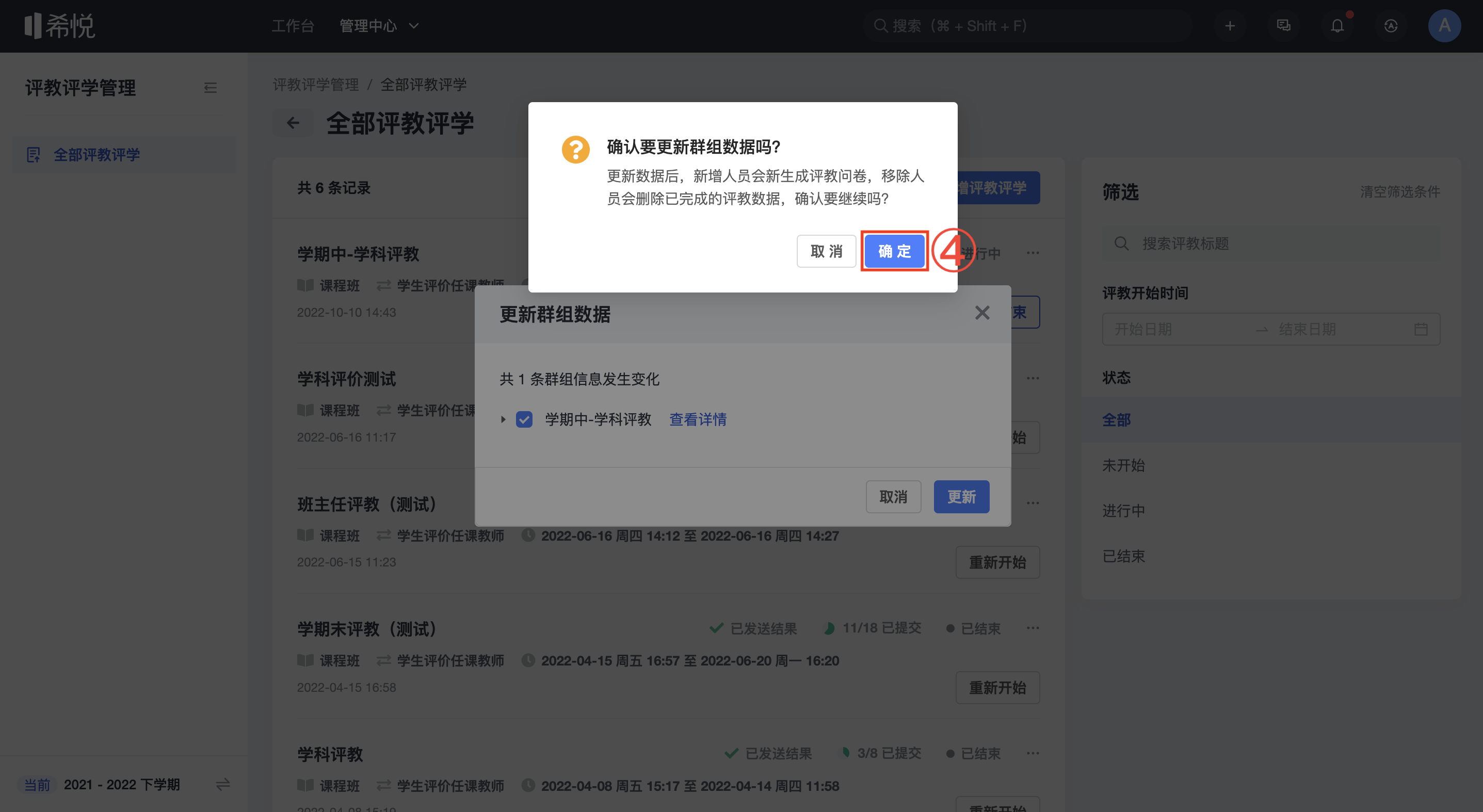Click the top search box
The image size is (1483, 812).
click(x=1027, y=26)
